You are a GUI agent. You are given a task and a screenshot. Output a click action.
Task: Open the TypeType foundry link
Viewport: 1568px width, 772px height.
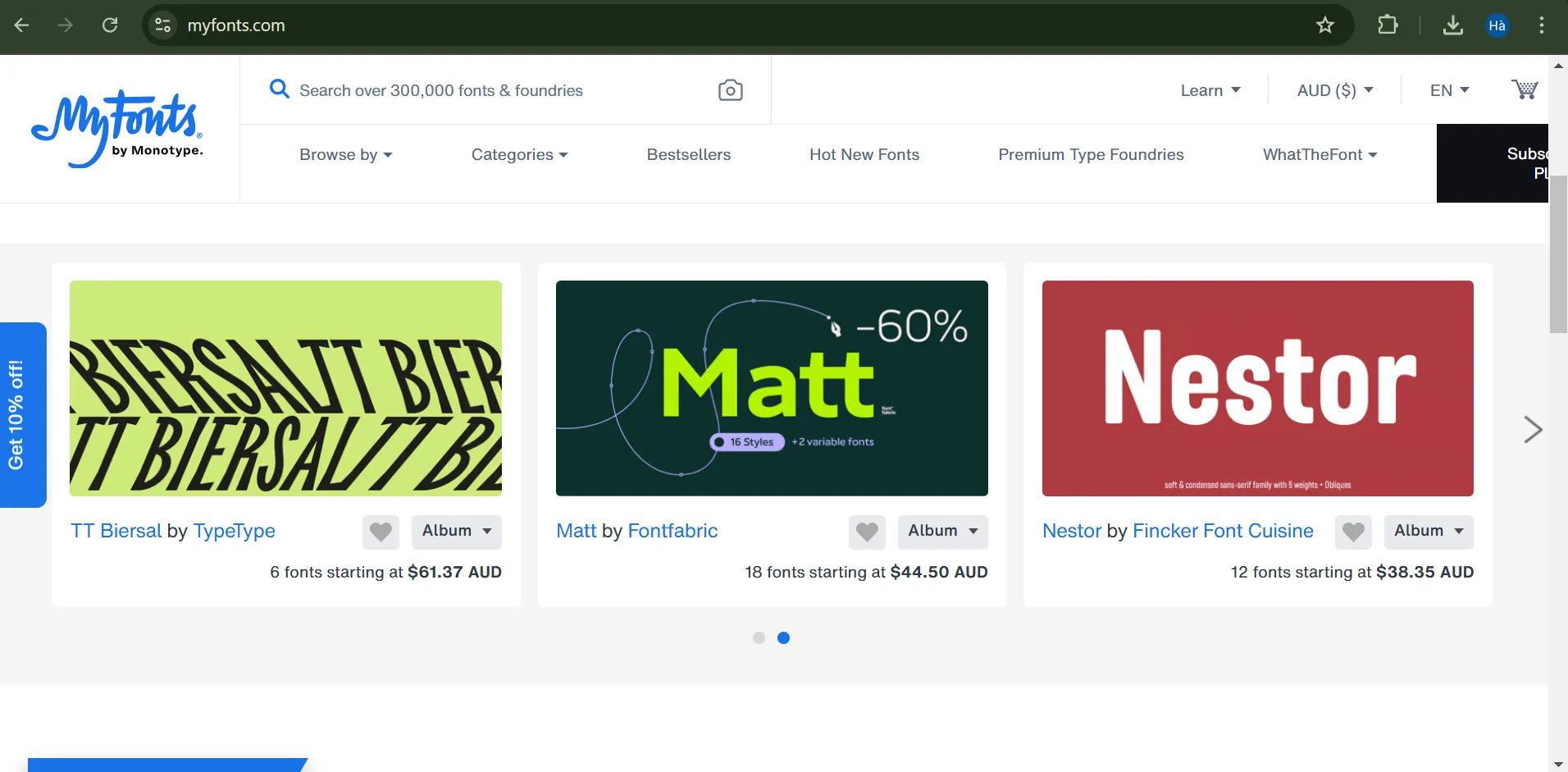pos(234,531)
